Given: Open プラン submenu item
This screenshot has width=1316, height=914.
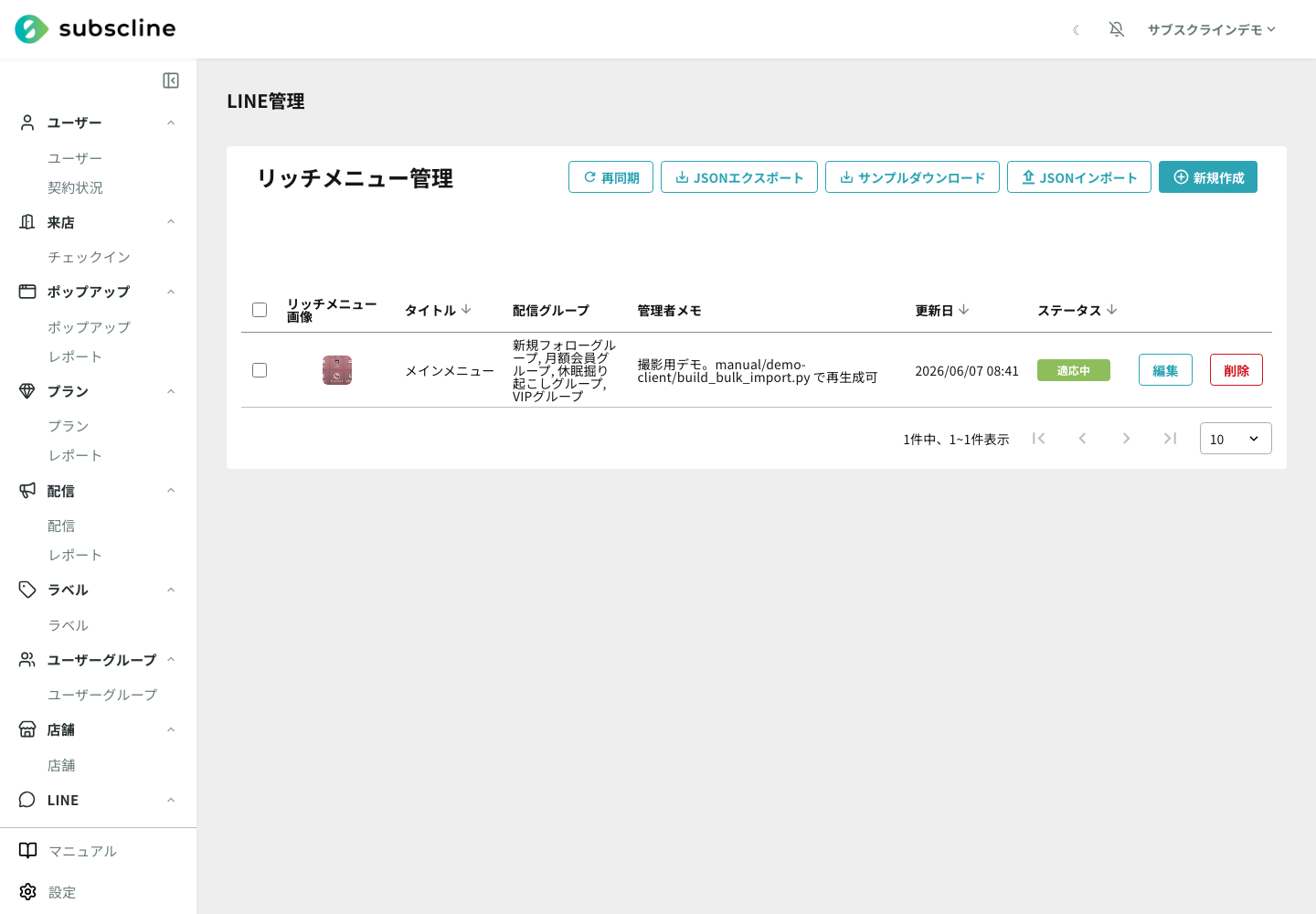Looking at the screenshot, I should coord(69,426).
